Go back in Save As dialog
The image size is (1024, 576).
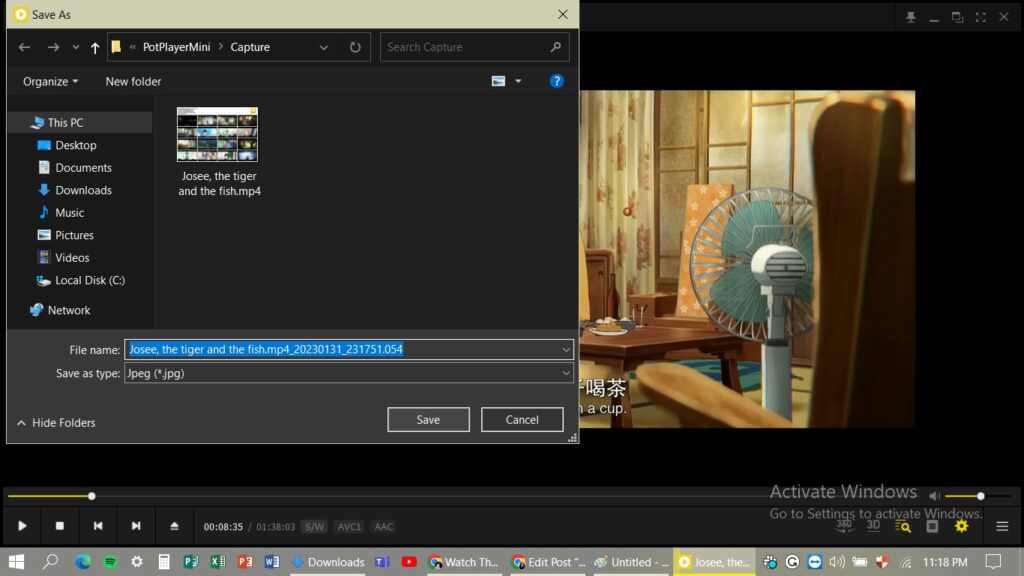click(24, 47)
